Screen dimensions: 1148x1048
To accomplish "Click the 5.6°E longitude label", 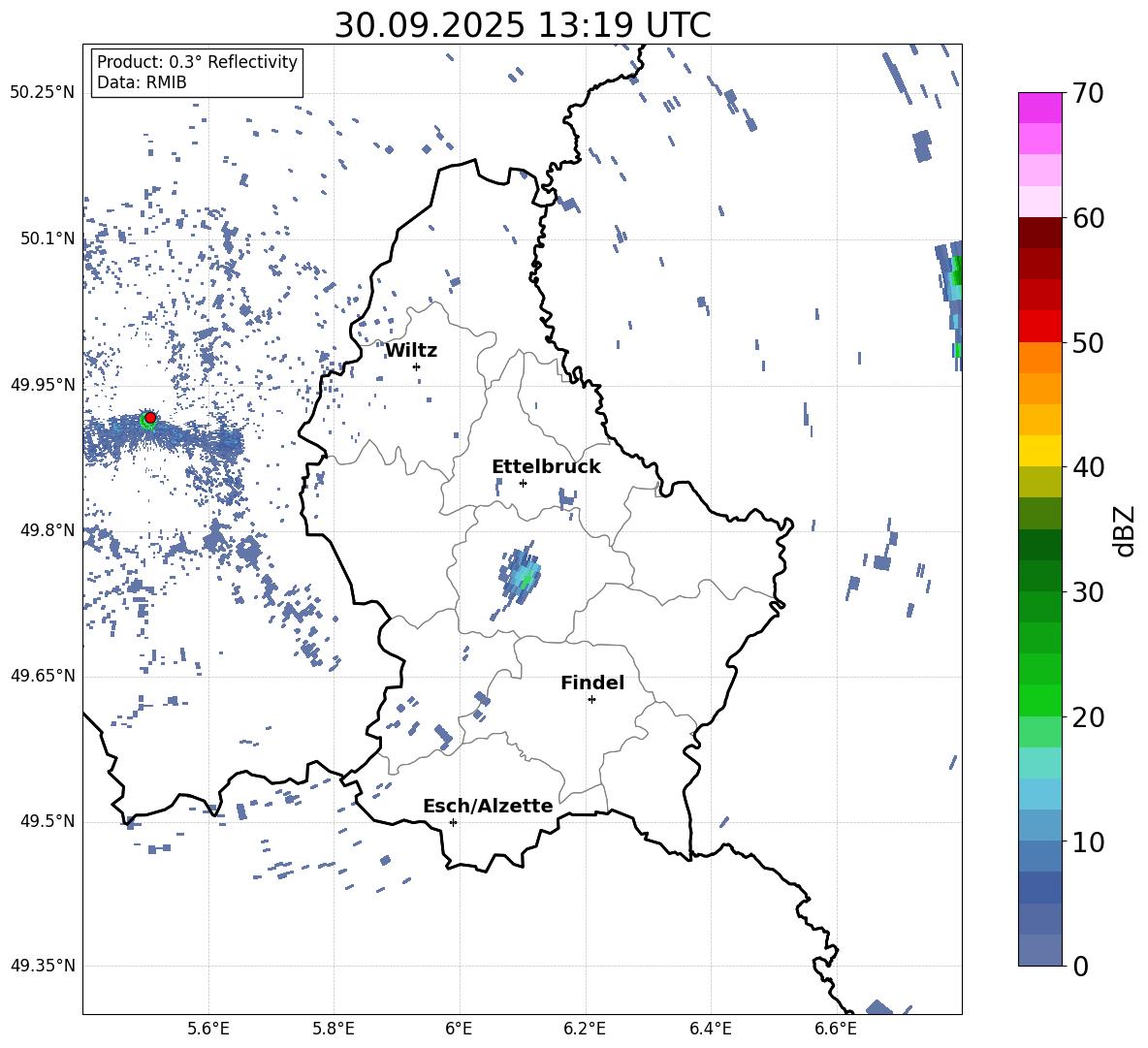I will (208, 1029).
